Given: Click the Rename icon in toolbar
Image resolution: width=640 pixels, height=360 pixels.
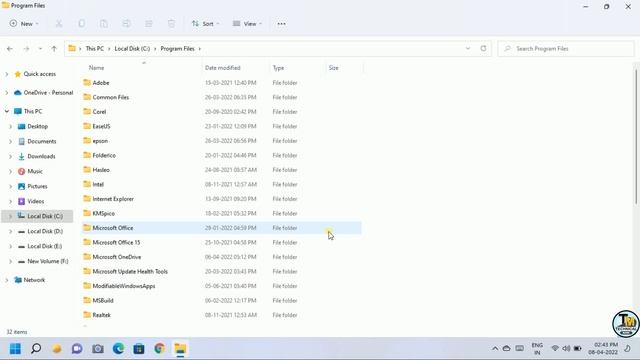Looking at the screenshot, I should 127,24.
